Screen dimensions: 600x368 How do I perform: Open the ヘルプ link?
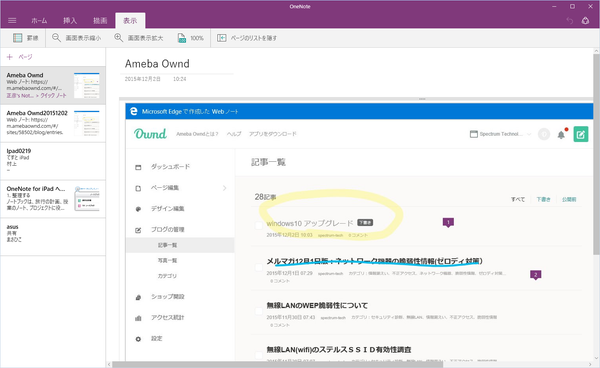pyautogui.click(x=234, y=134)
